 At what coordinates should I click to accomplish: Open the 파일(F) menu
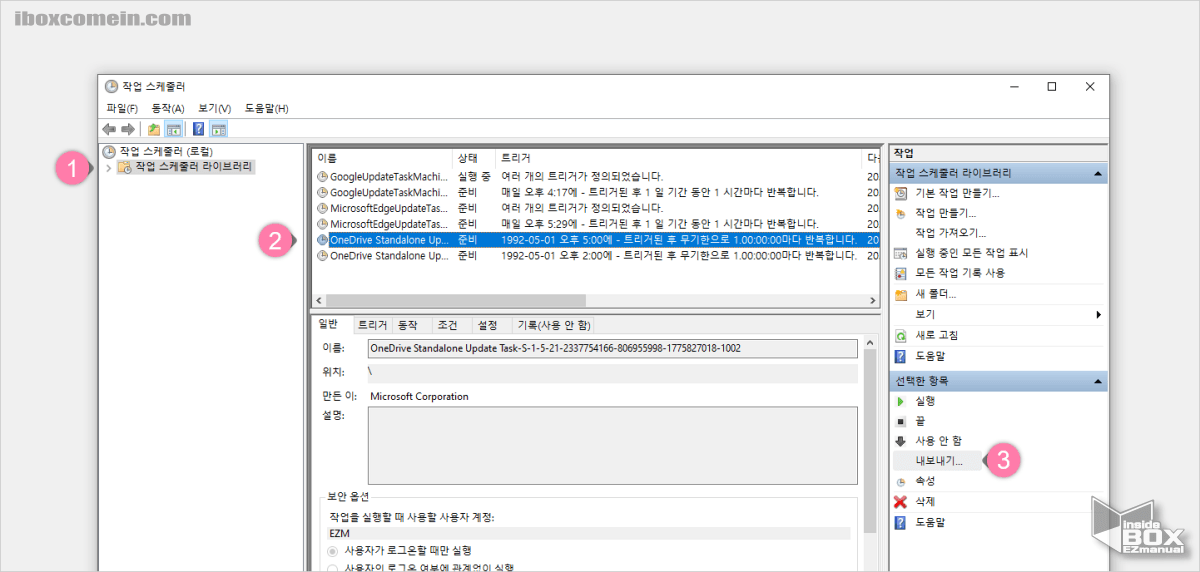[122, 108]
